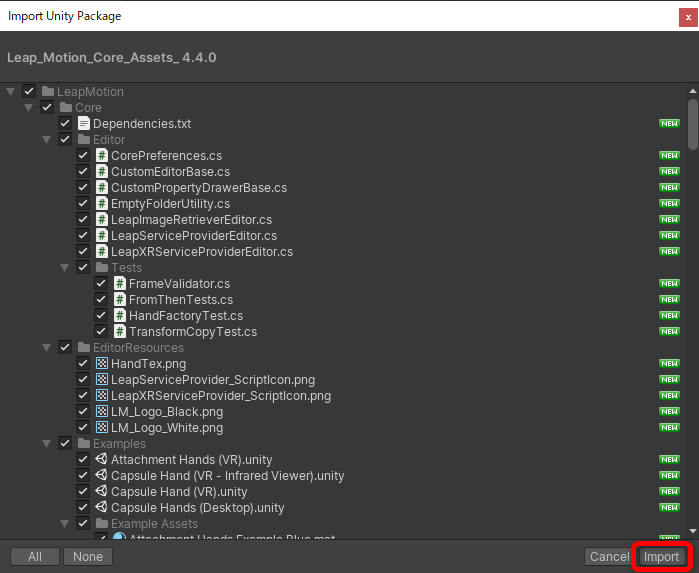Toggle the Capsule Hand (VR - Infrared Viewer).unity checkbox
The width and height of the screenshot is (699, 573).
pos(83,475)
